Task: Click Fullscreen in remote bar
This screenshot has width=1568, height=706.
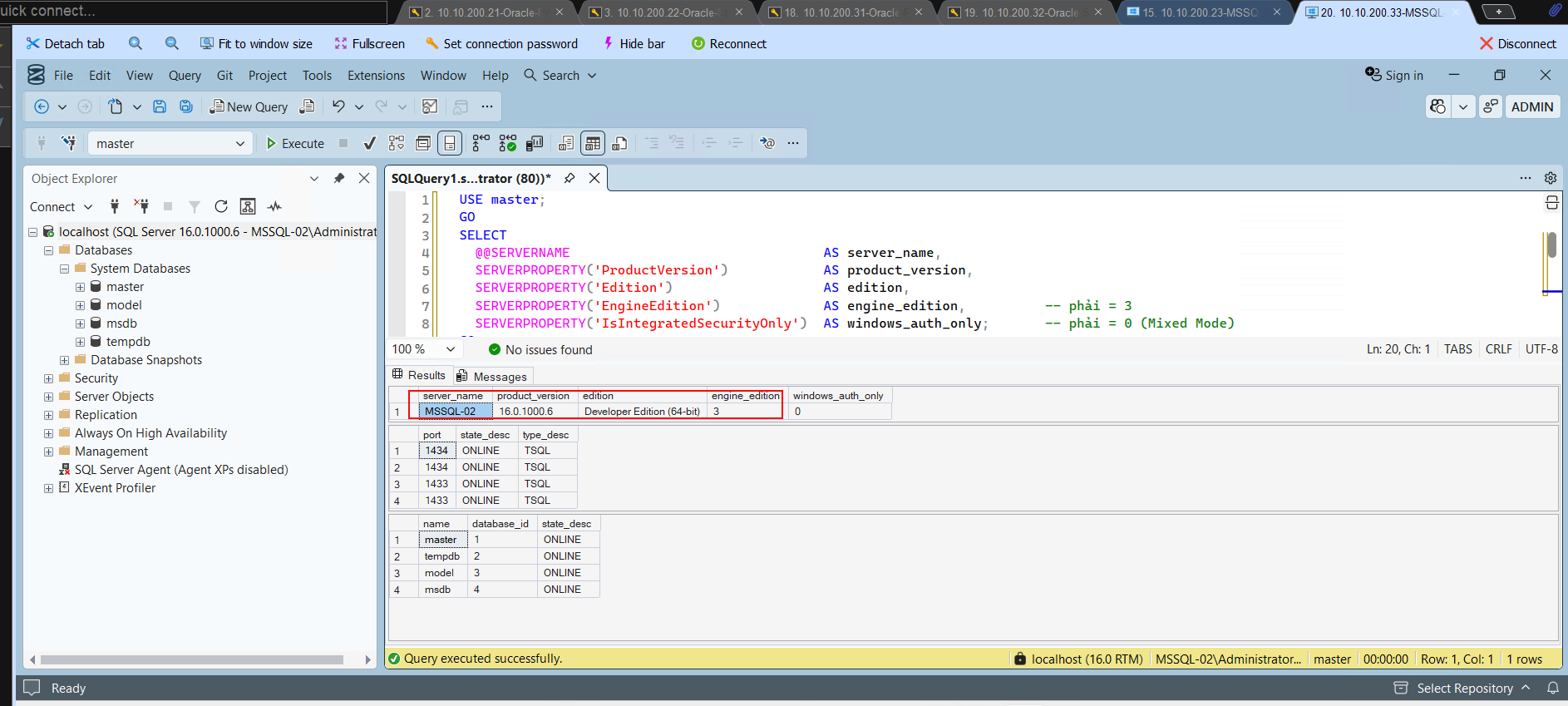Action: 369,43
